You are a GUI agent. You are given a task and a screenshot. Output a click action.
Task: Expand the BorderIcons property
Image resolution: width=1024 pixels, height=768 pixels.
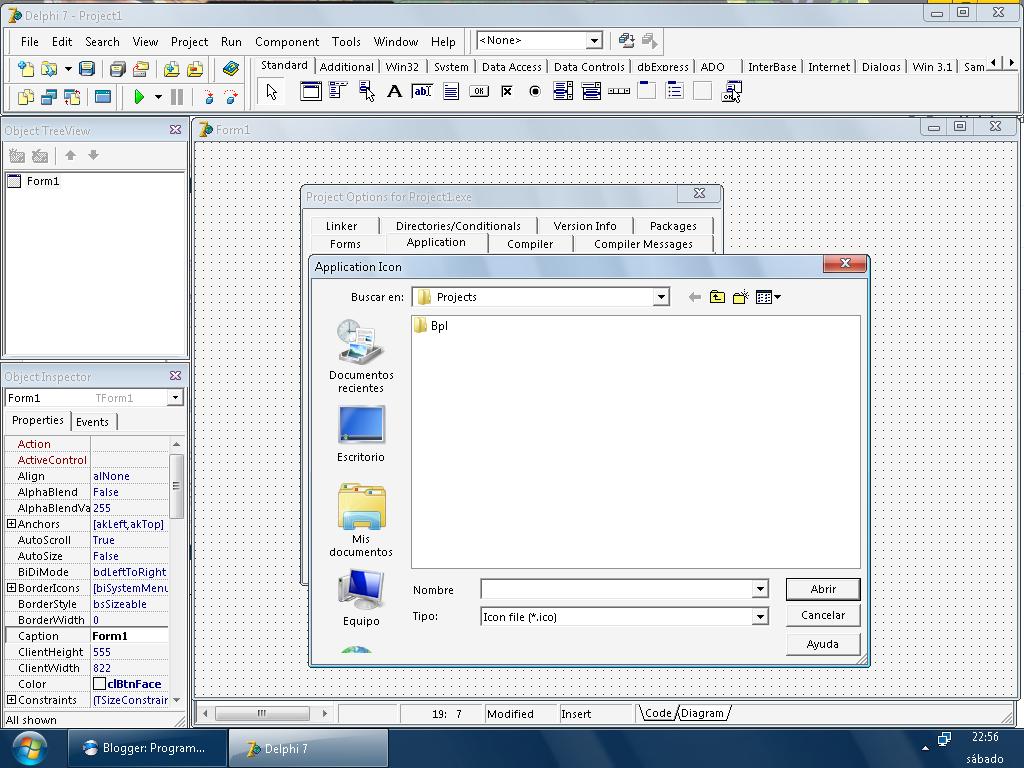tap(11, 588)
